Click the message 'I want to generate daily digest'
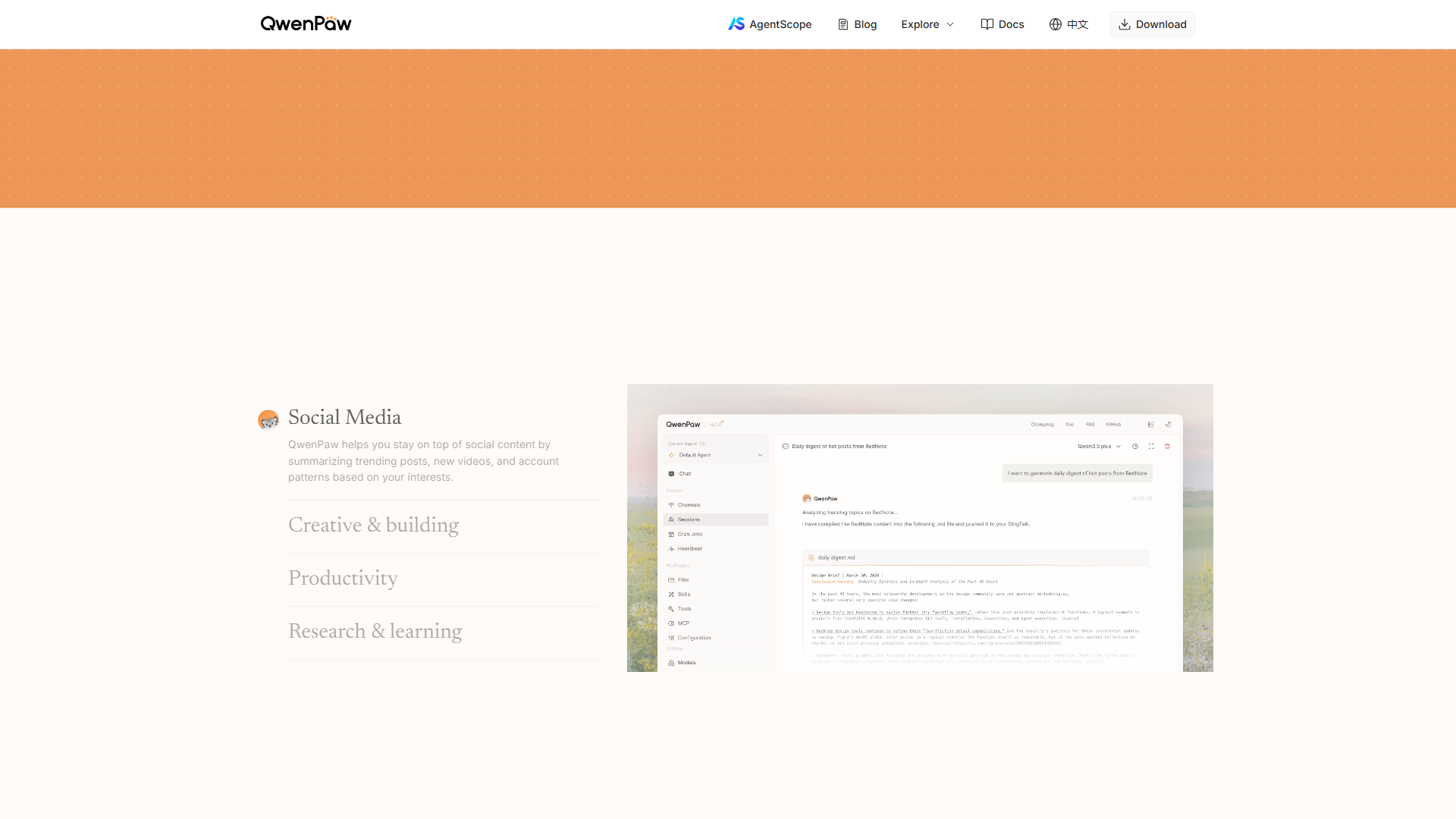 click(1077, 473)
